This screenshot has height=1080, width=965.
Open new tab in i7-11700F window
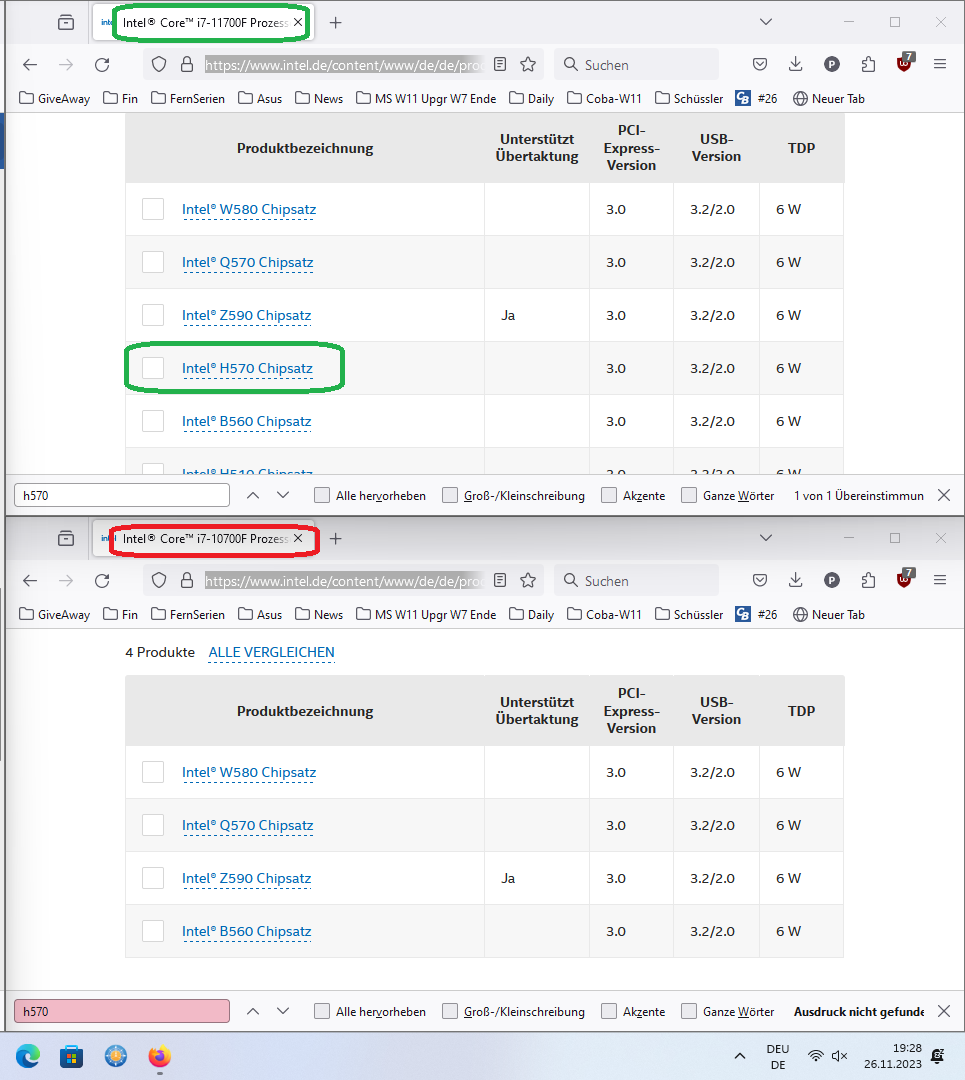pyautogui.click(x=335, y=23)
